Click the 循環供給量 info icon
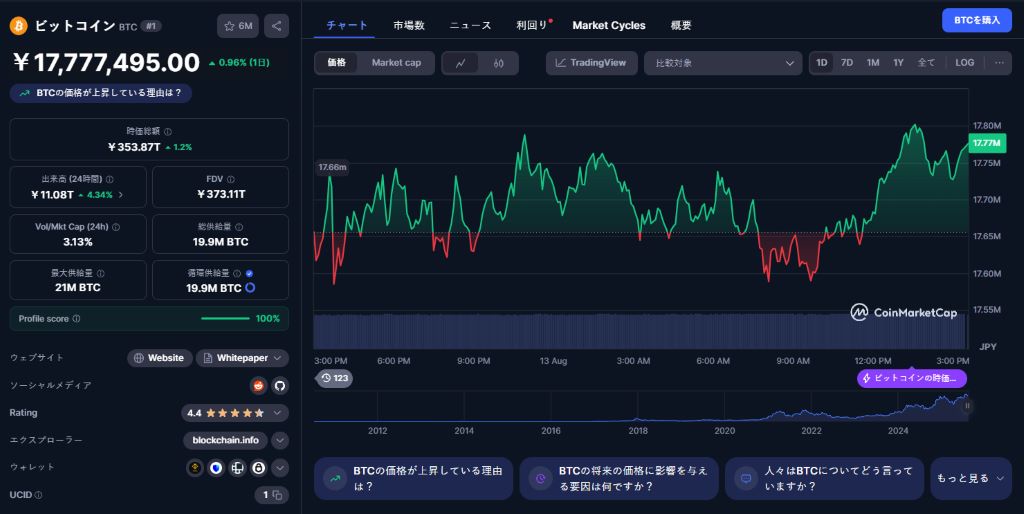The width and height of the screenshot is (1024, 514). click(237, 274)
